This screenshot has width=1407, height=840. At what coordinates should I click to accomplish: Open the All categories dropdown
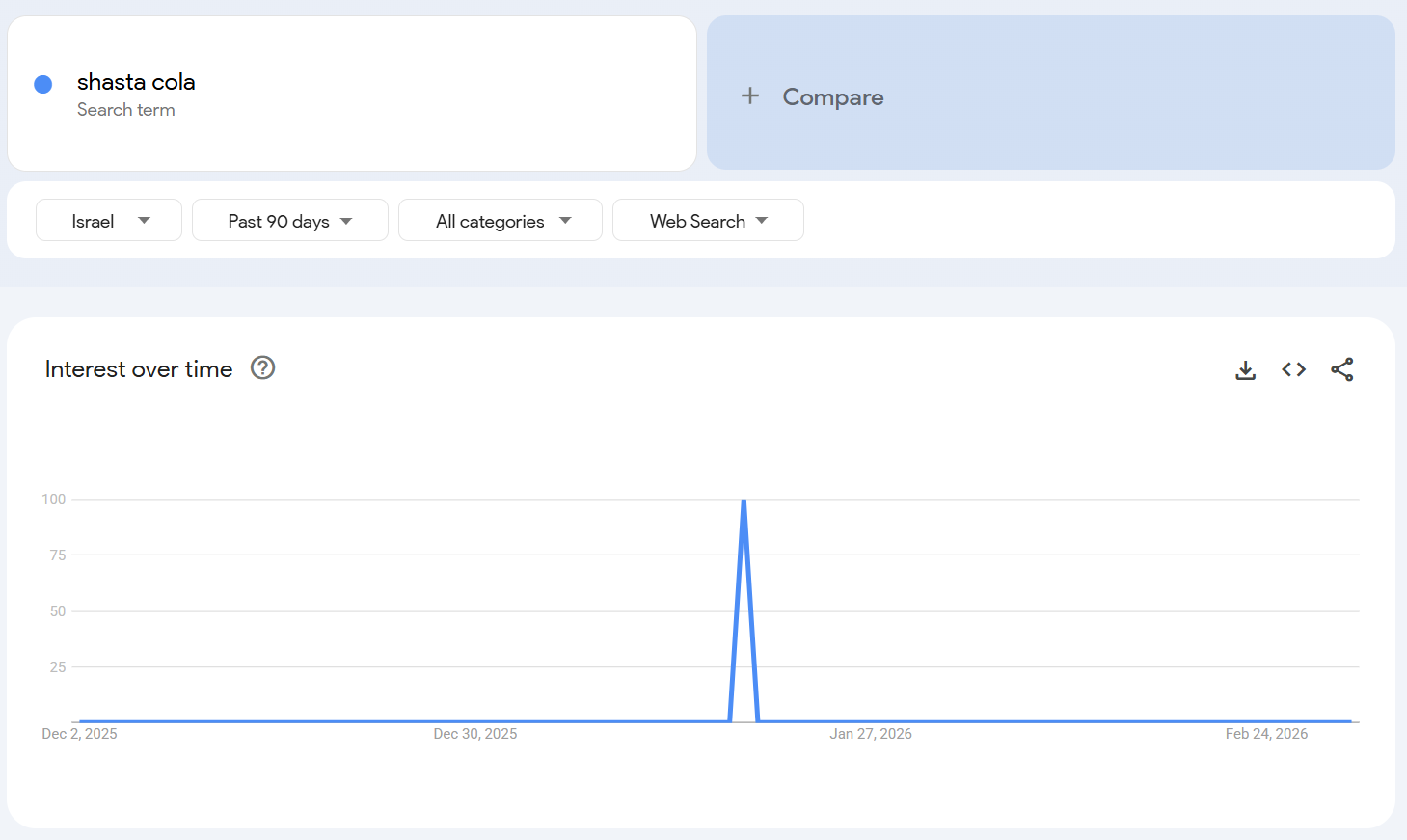[500, 221]
